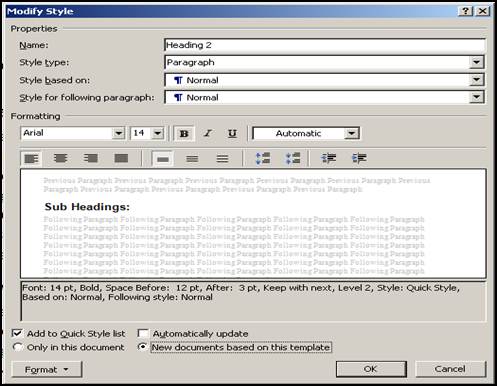Viewport: 497px width, 386px height.
Task: Set double line spacing
Action: pyautogui.click(x=222, y=159)
